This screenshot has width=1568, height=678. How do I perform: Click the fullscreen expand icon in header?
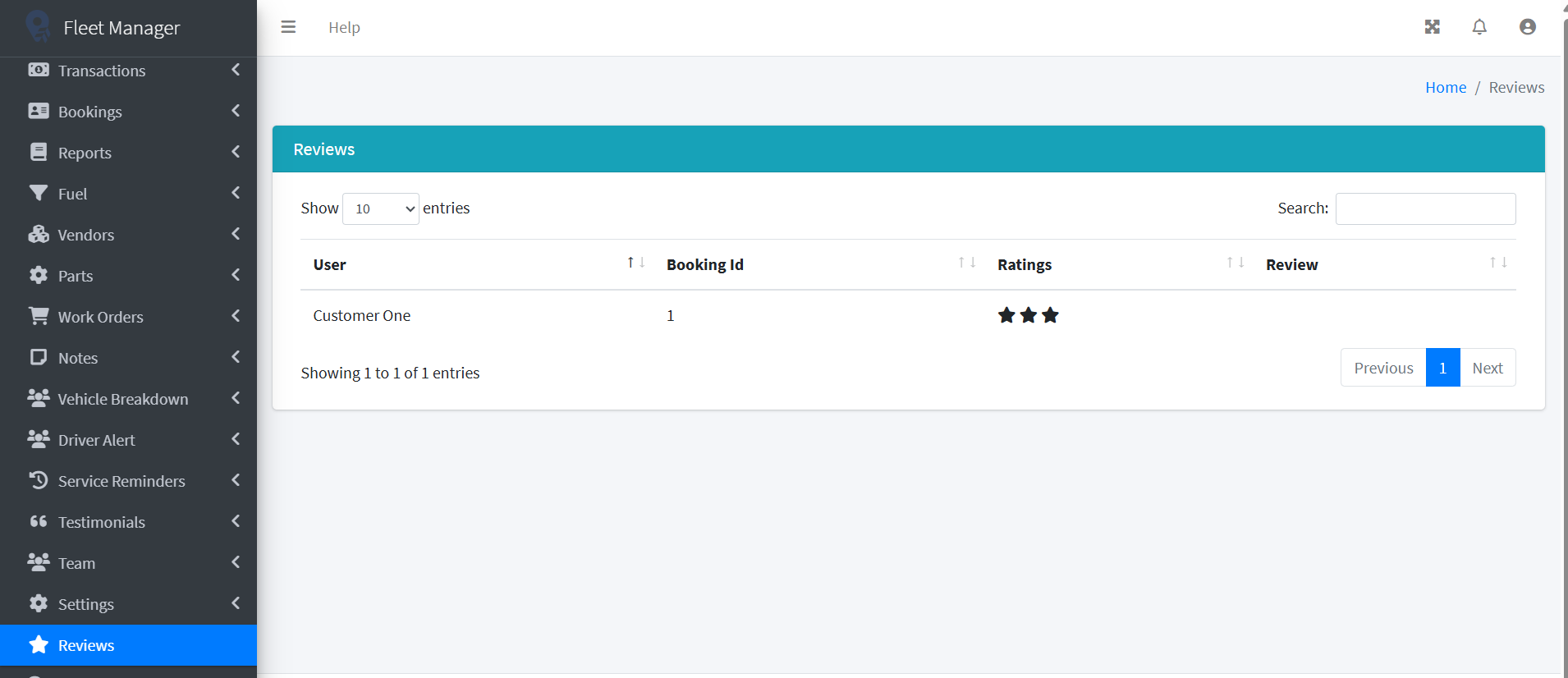coord(1432,27)
